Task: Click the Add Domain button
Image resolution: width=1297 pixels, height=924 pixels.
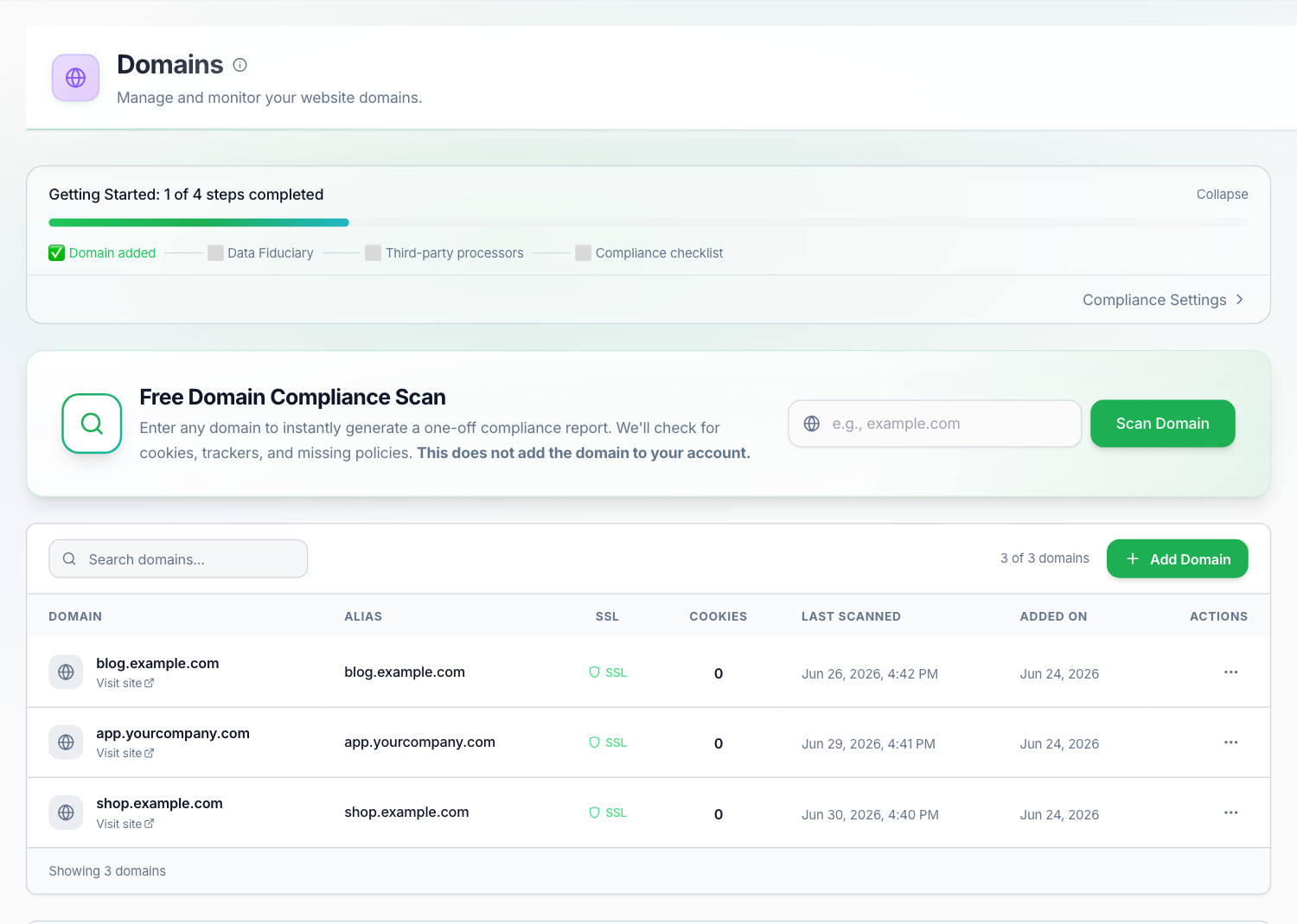Action: pos(1177,559)
